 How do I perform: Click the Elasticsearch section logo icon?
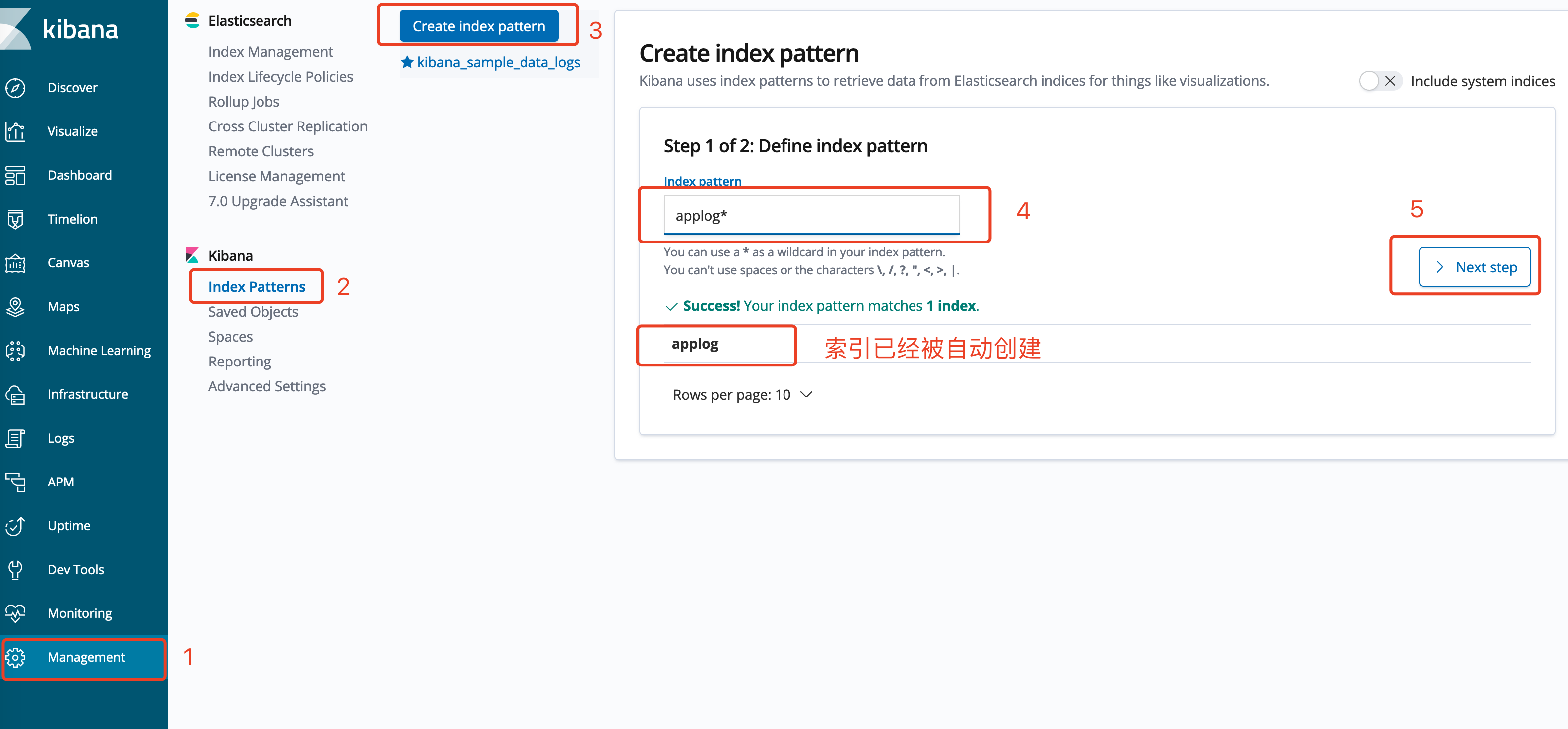pos(192,21)
